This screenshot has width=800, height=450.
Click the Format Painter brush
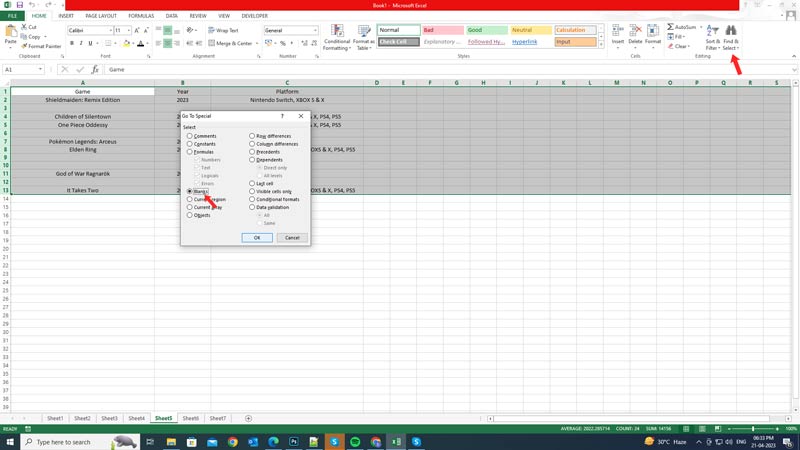(x=24, y=46)
